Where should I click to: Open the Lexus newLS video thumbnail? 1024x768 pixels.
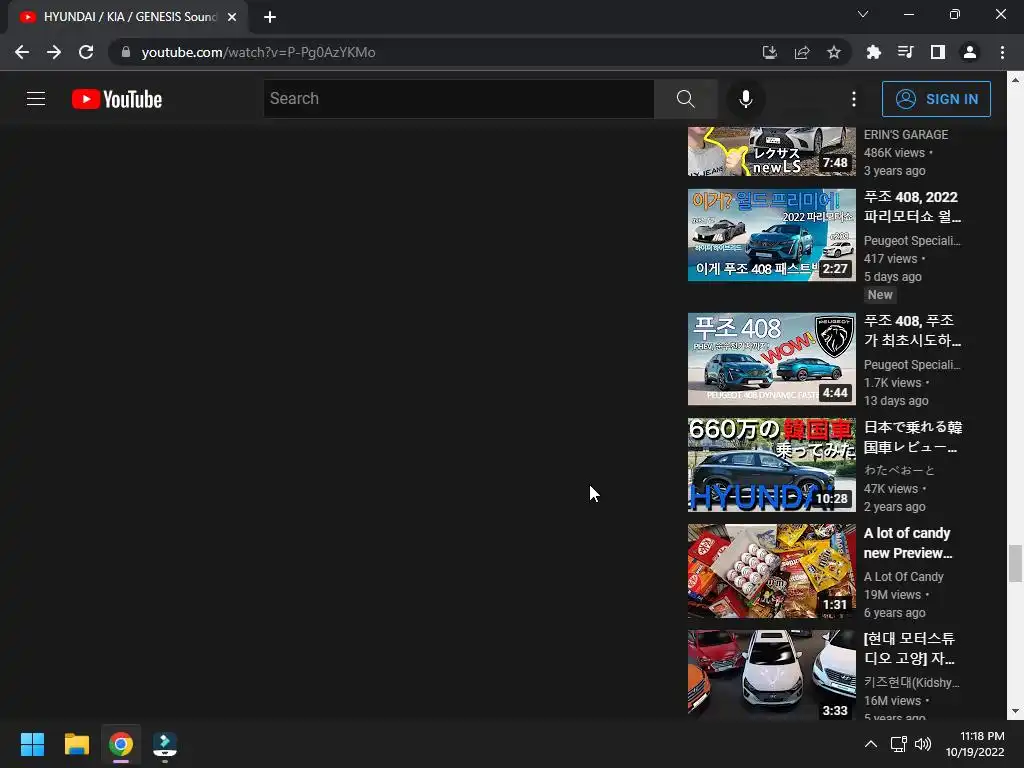tap(771, 151)
